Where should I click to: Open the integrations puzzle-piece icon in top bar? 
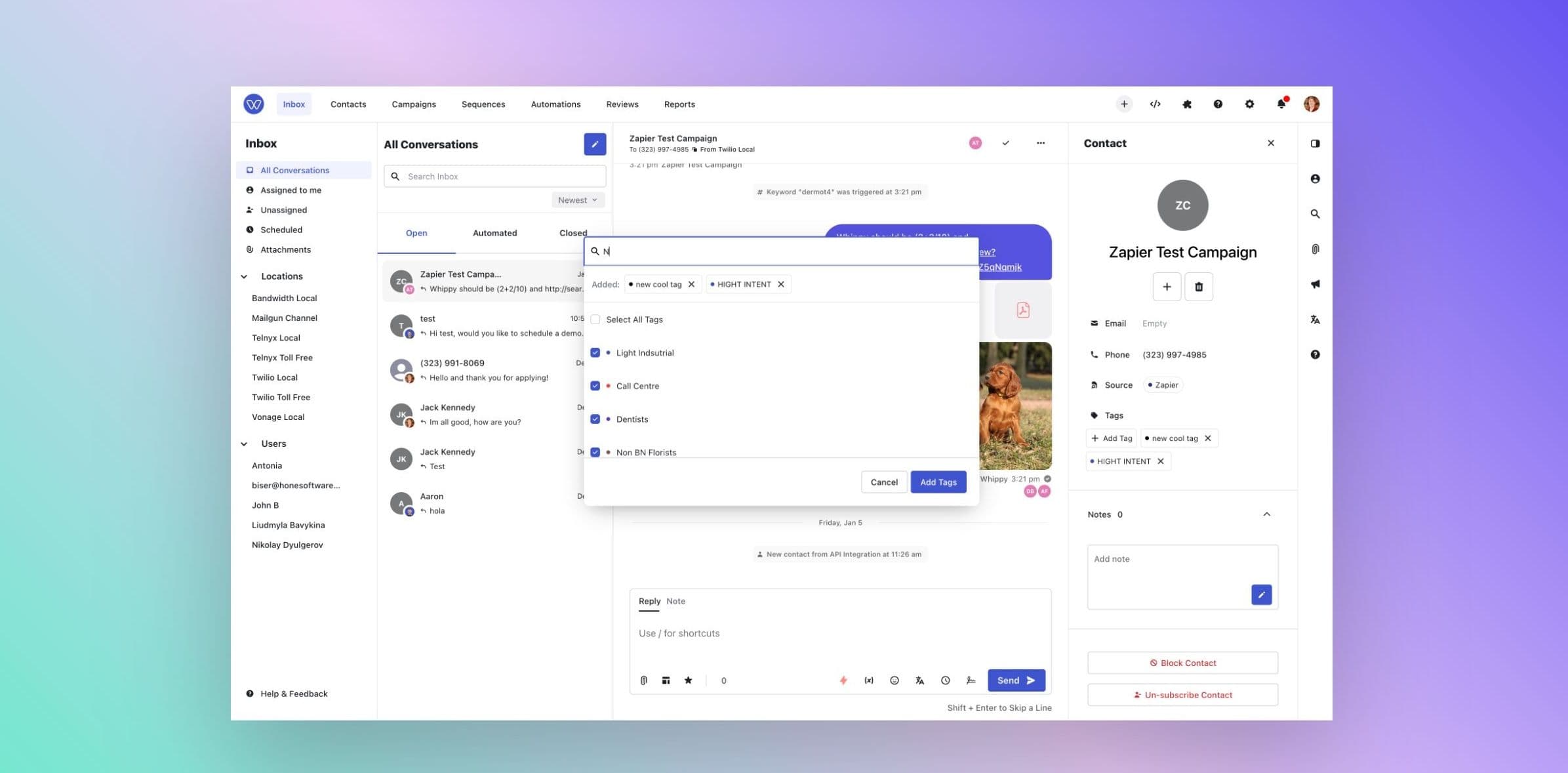coord(1186,104)
